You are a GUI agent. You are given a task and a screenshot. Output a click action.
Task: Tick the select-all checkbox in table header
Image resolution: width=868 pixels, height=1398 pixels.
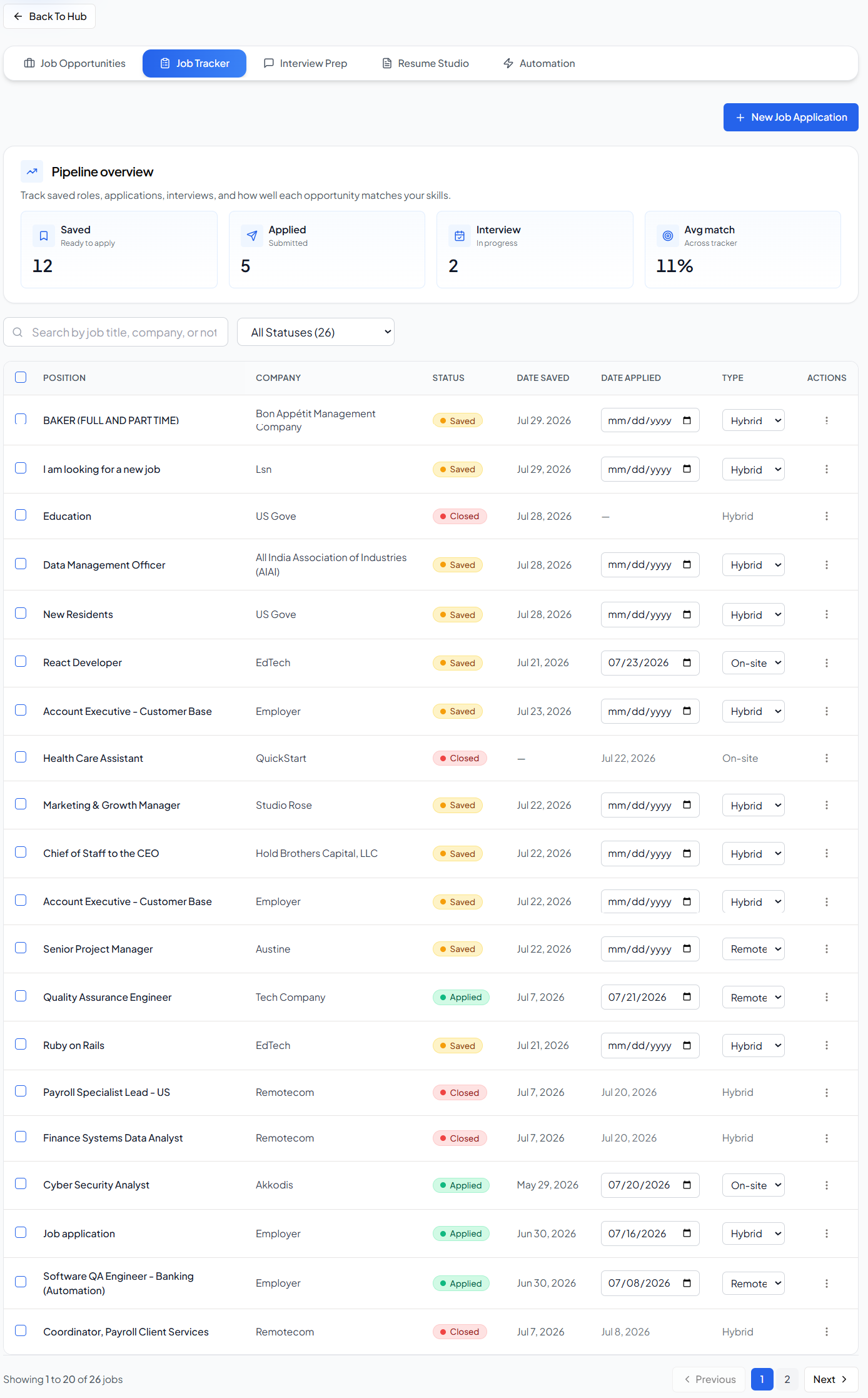[x=21, y=377]
